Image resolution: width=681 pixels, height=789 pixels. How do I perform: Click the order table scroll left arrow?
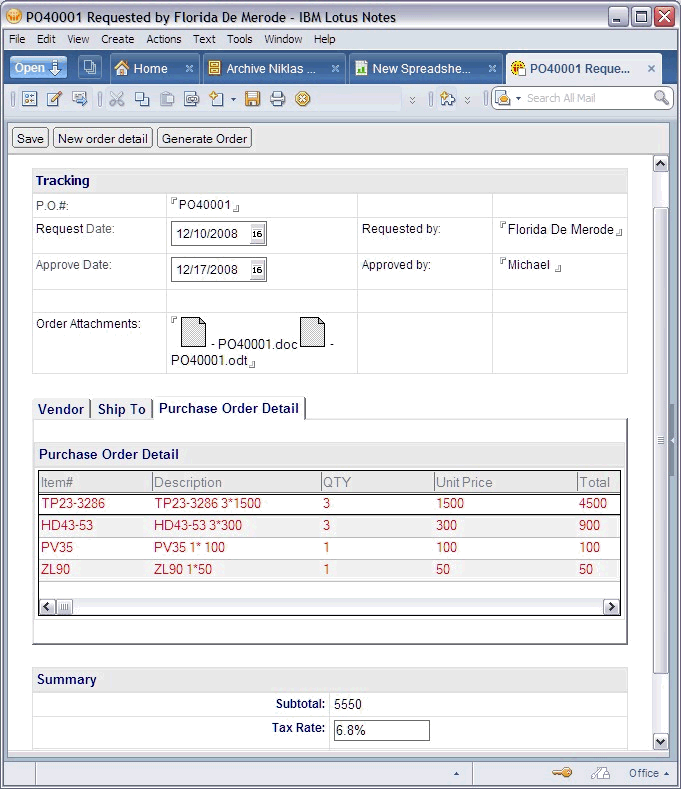point(47,607)
